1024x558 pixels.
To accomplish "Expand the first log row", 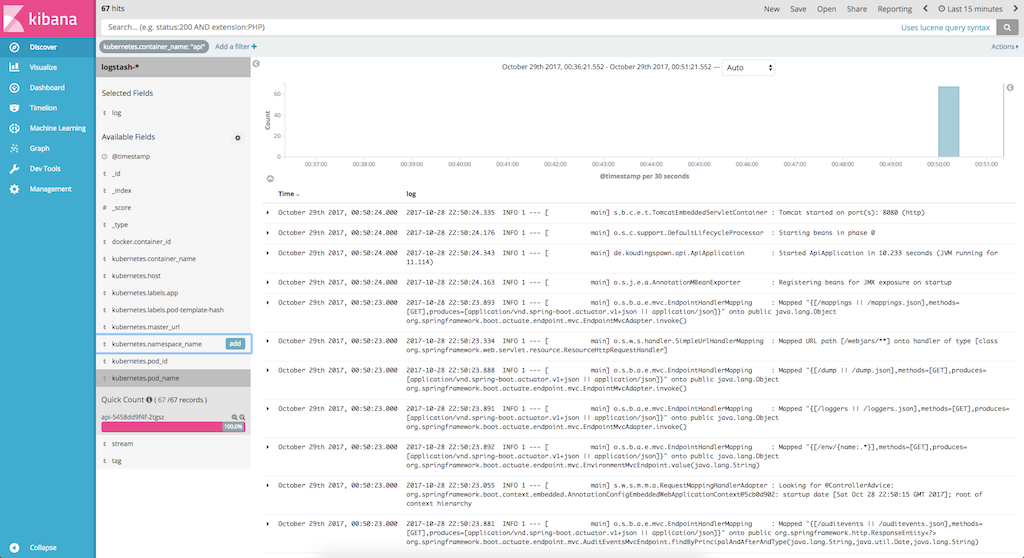I will click(x=267, y=213).
